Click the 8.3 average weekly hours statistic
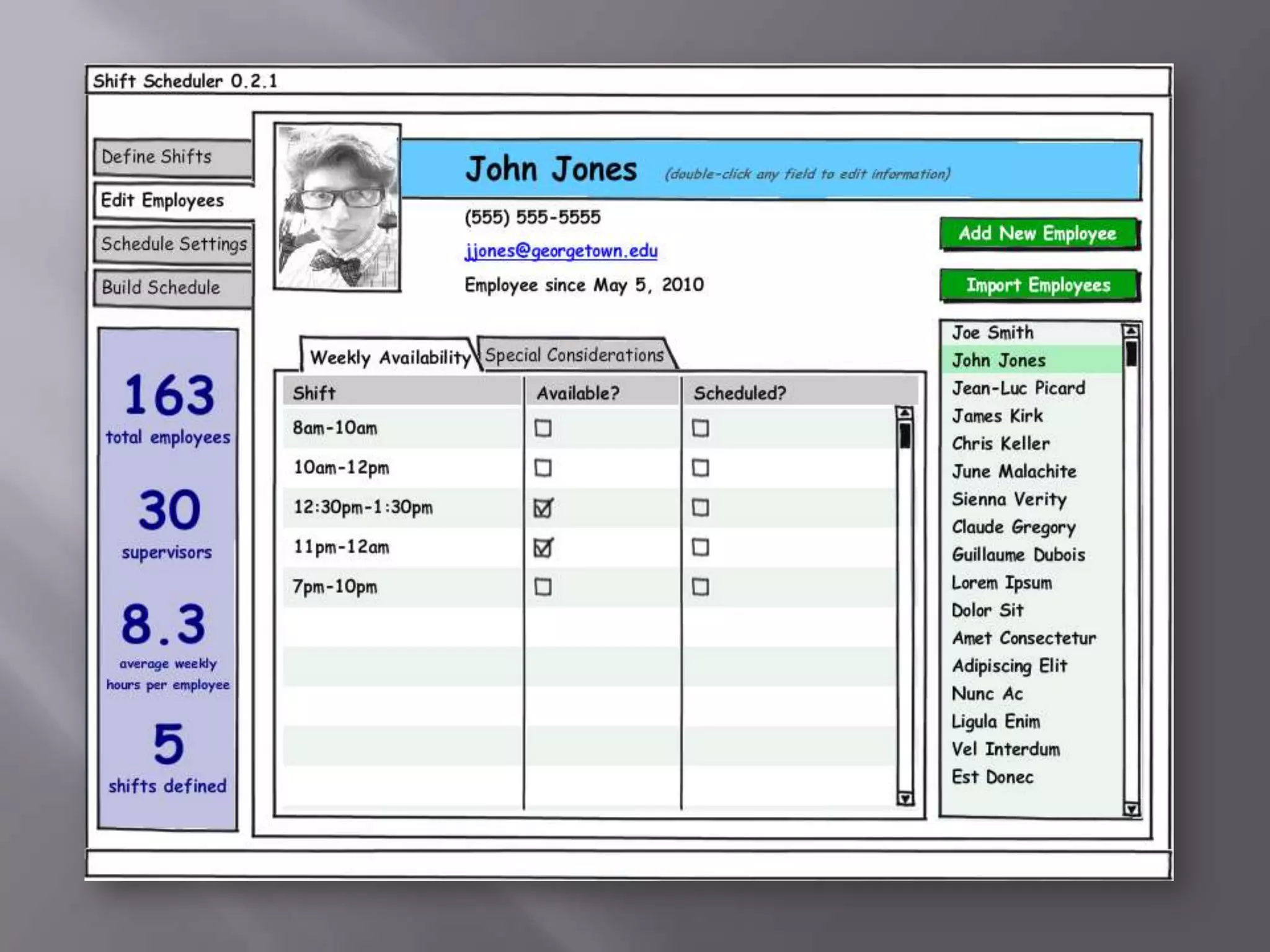Screen dimensions: 1270x952 [167, 647]
